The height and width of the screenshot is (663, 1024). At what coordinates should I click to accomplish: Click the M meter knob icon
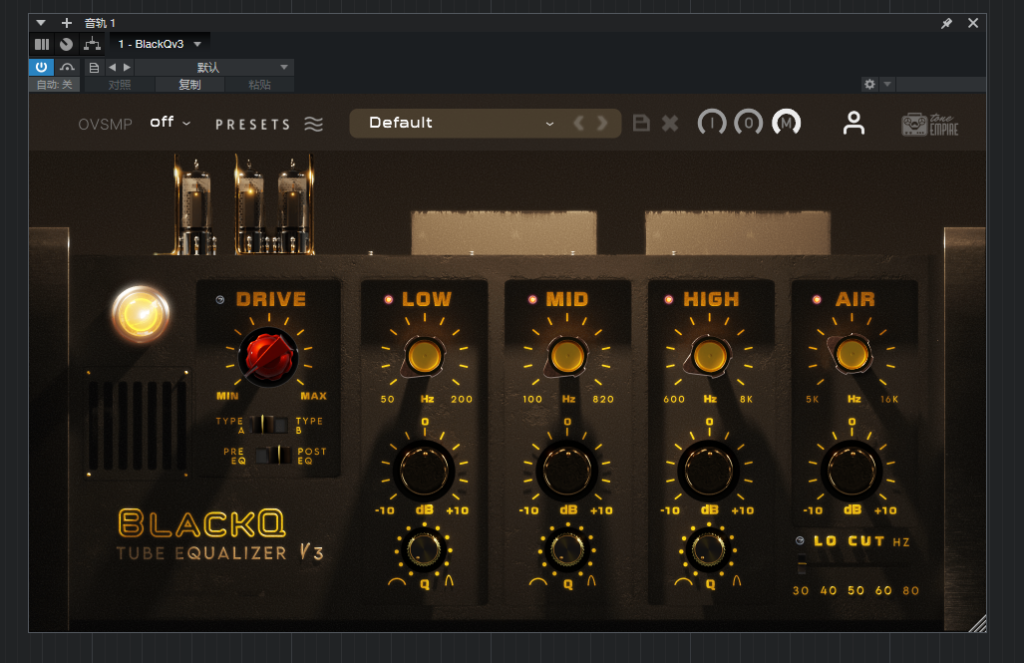[786, 123]
